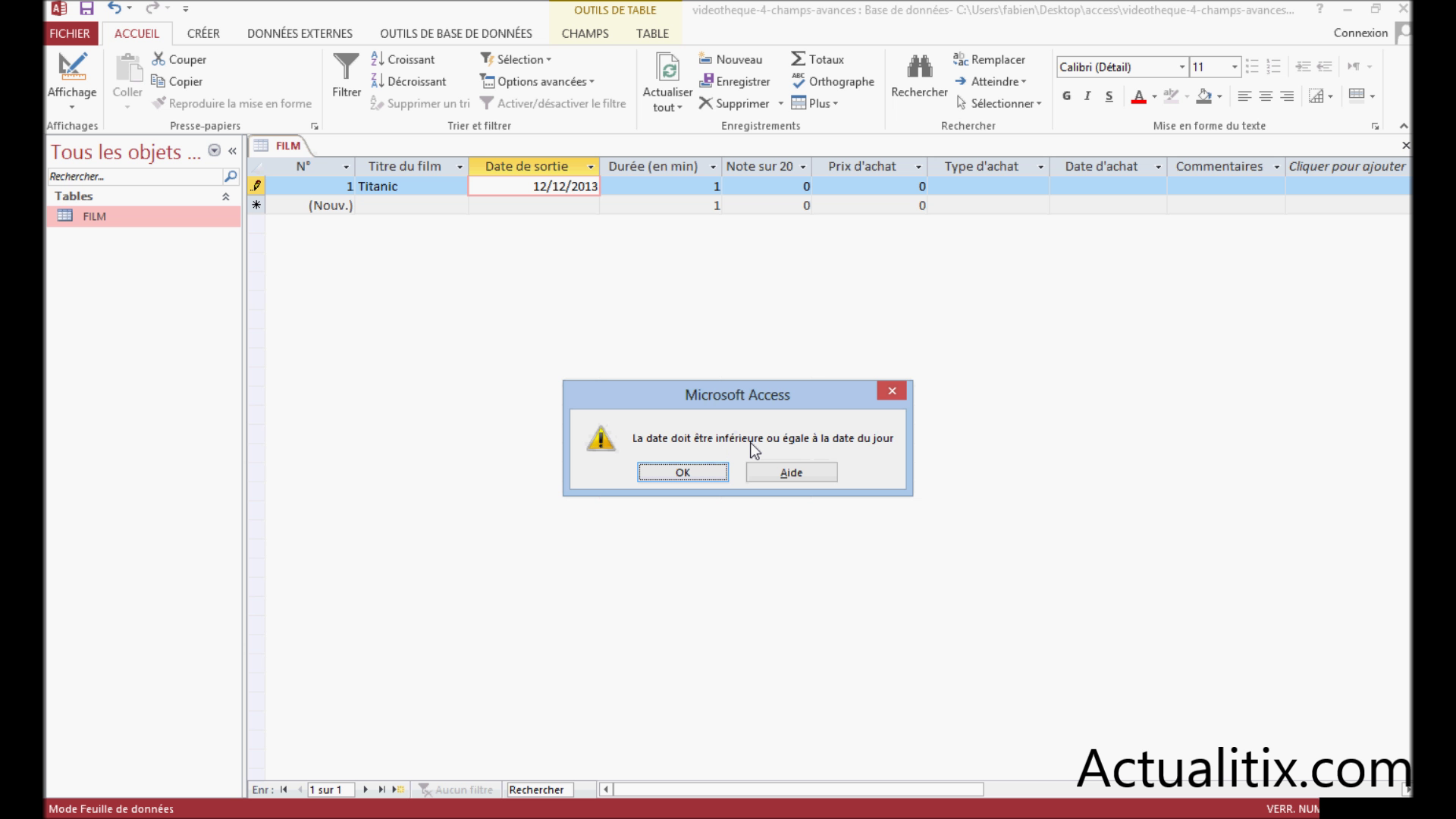Click the Totaux sigma icon
Image resolution: width=1456 pixels, height=819 pixels.
point(798,59)
